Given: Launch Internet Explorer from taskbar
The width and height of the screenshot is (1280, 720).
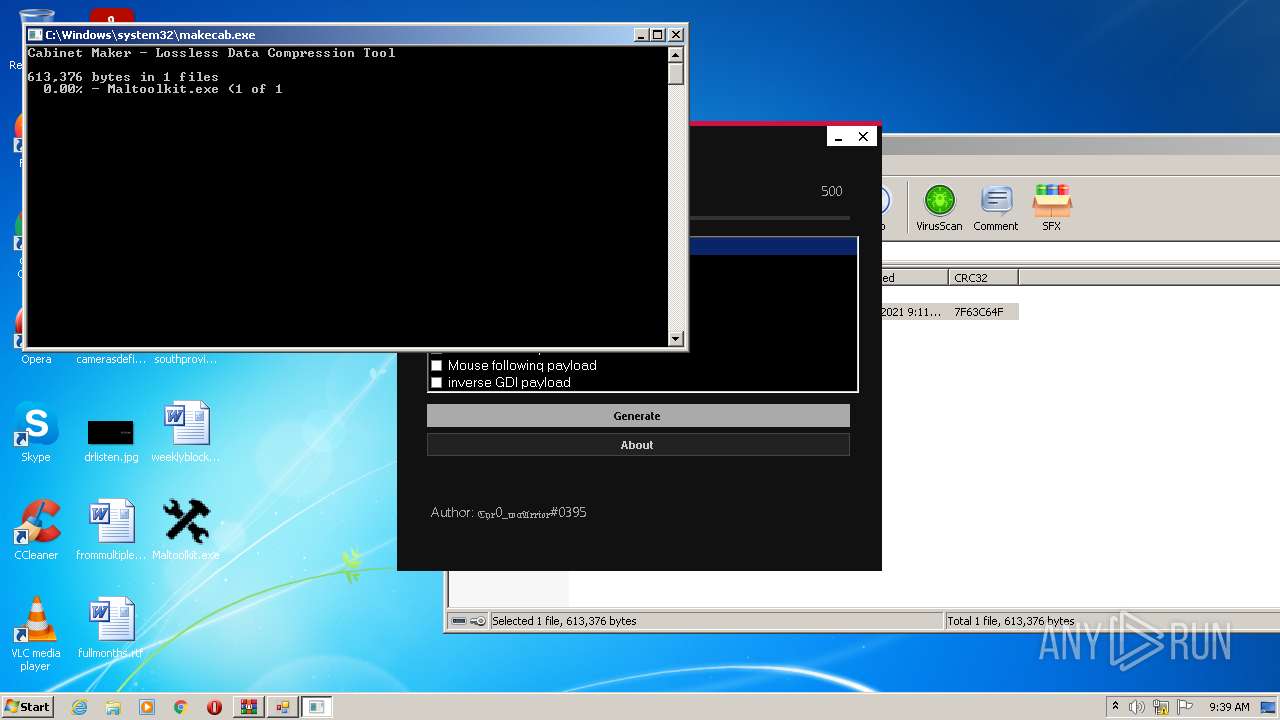Looking at the screenshot, I should [80, 707].
